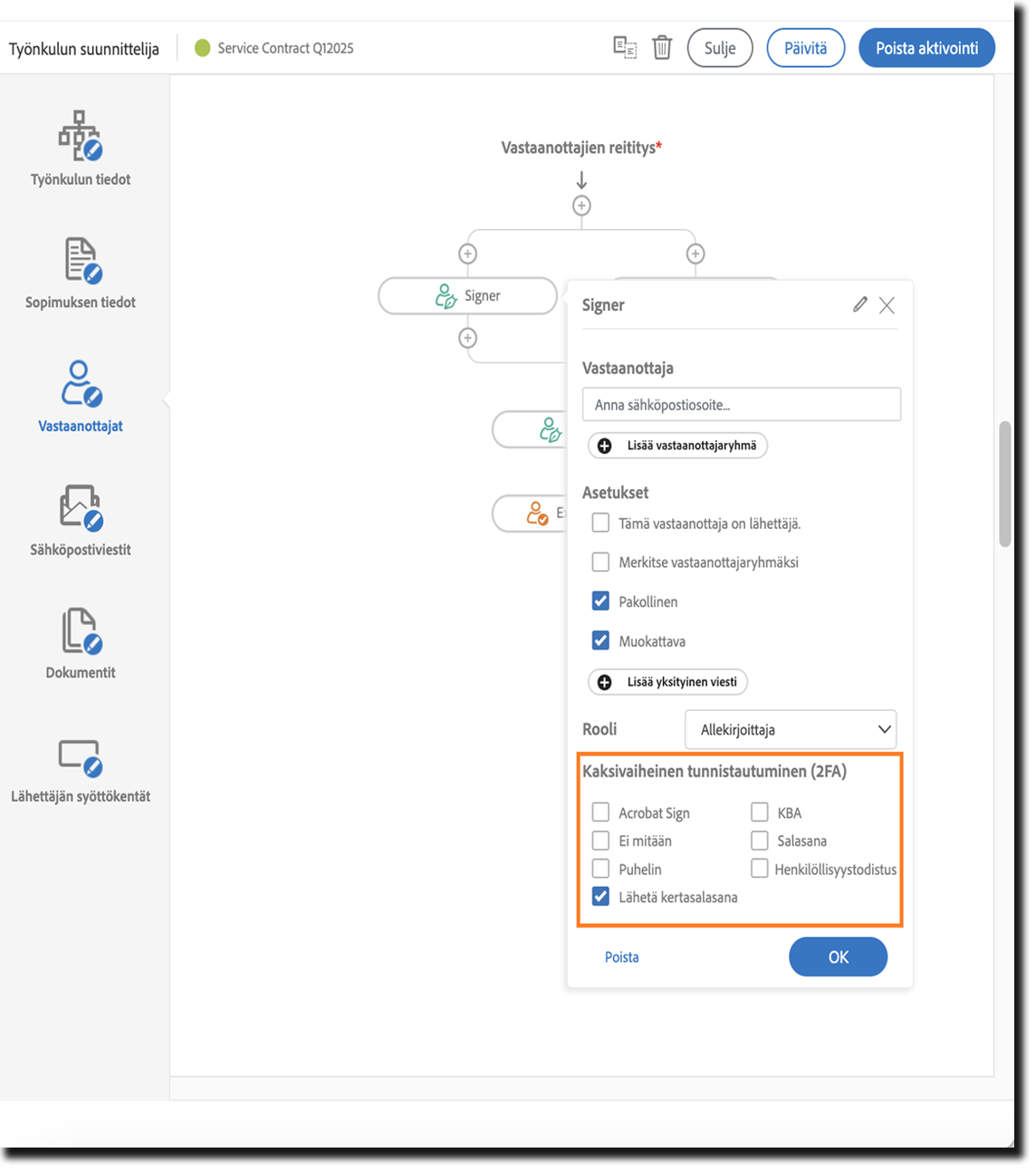Click the trash delete icon in header

[x=662, y=48]
